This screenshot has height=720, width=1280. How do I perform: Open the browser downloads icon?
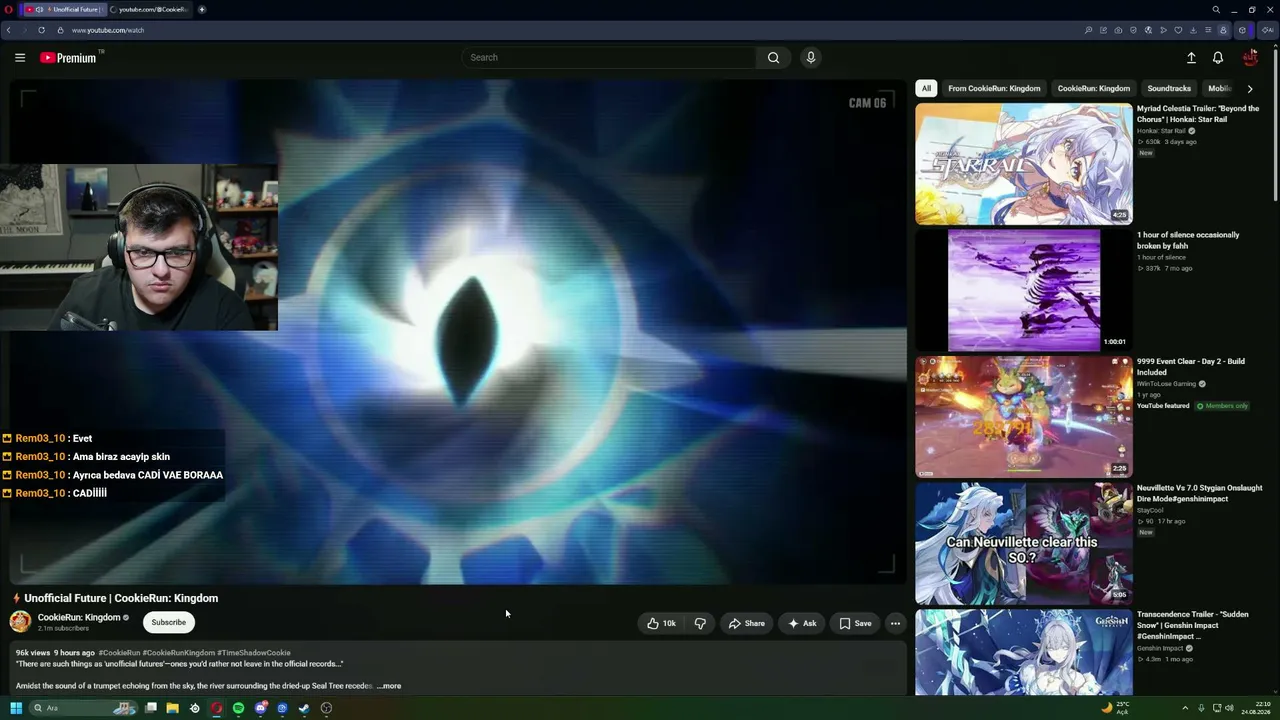tap(1192, 30)
